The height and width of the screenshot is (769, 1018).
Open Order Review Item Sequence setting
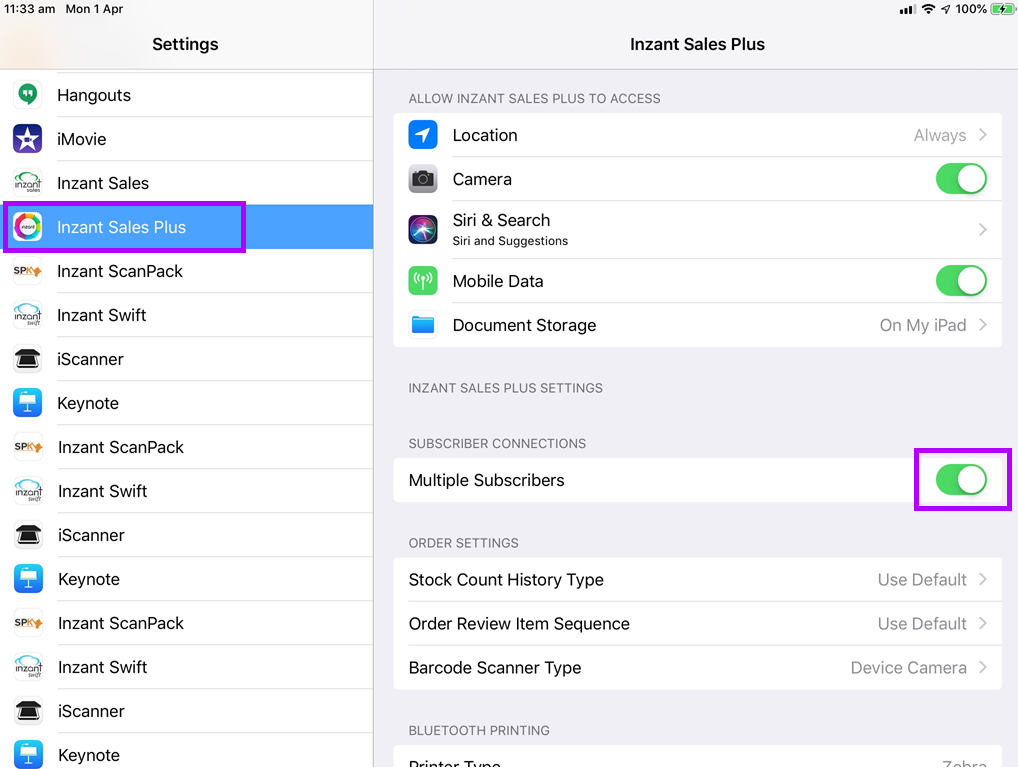tap(519, 624)
